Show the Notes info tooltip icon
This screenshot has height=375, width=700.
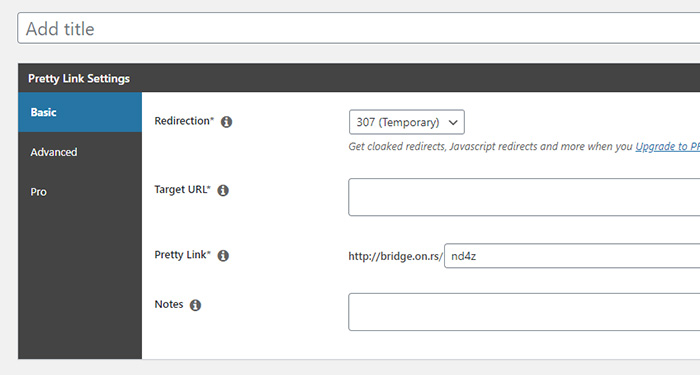[x=196, y=305]
